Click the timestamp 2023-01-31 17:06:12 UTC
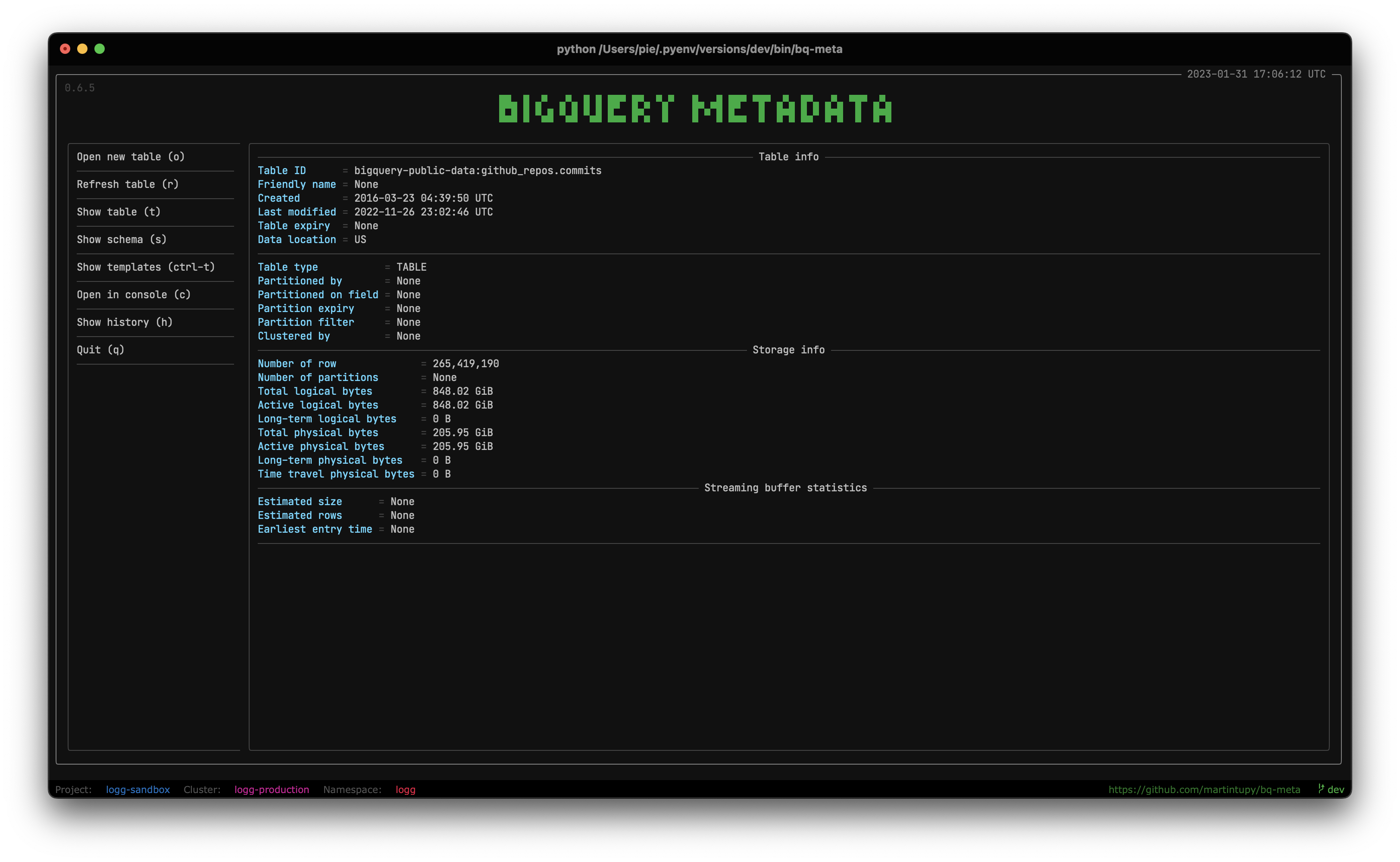Image resolution: width=1400 pixels, height=862 pixels. (1256, 74)
